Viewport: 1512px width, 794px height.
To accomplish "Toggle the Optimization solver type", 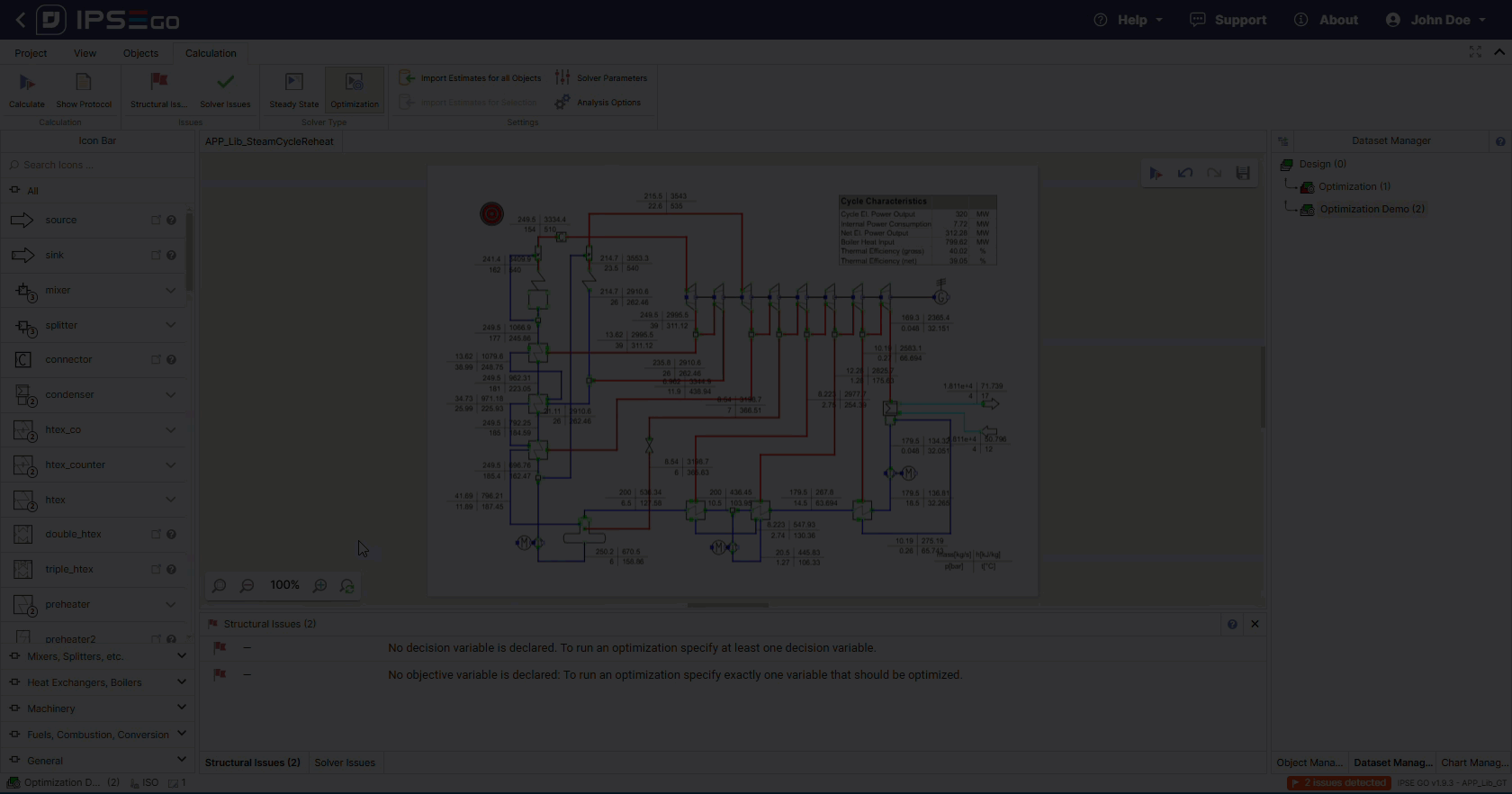I will (355, 90).
